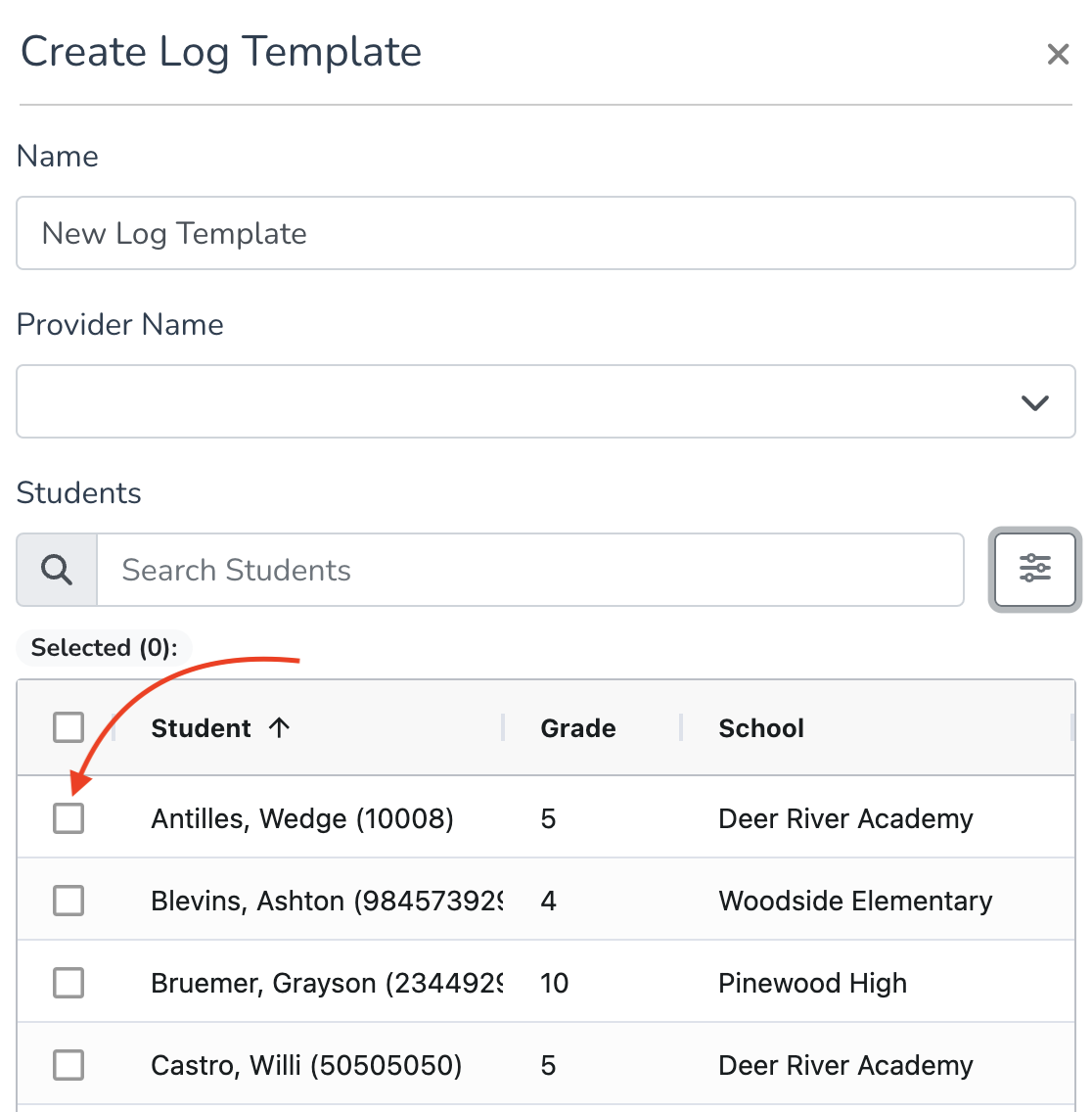Select the Antilles, Wedge (10008) row
This screenshot has width=1092, height=1112.
pyautogui.click(x=545, y=817)
